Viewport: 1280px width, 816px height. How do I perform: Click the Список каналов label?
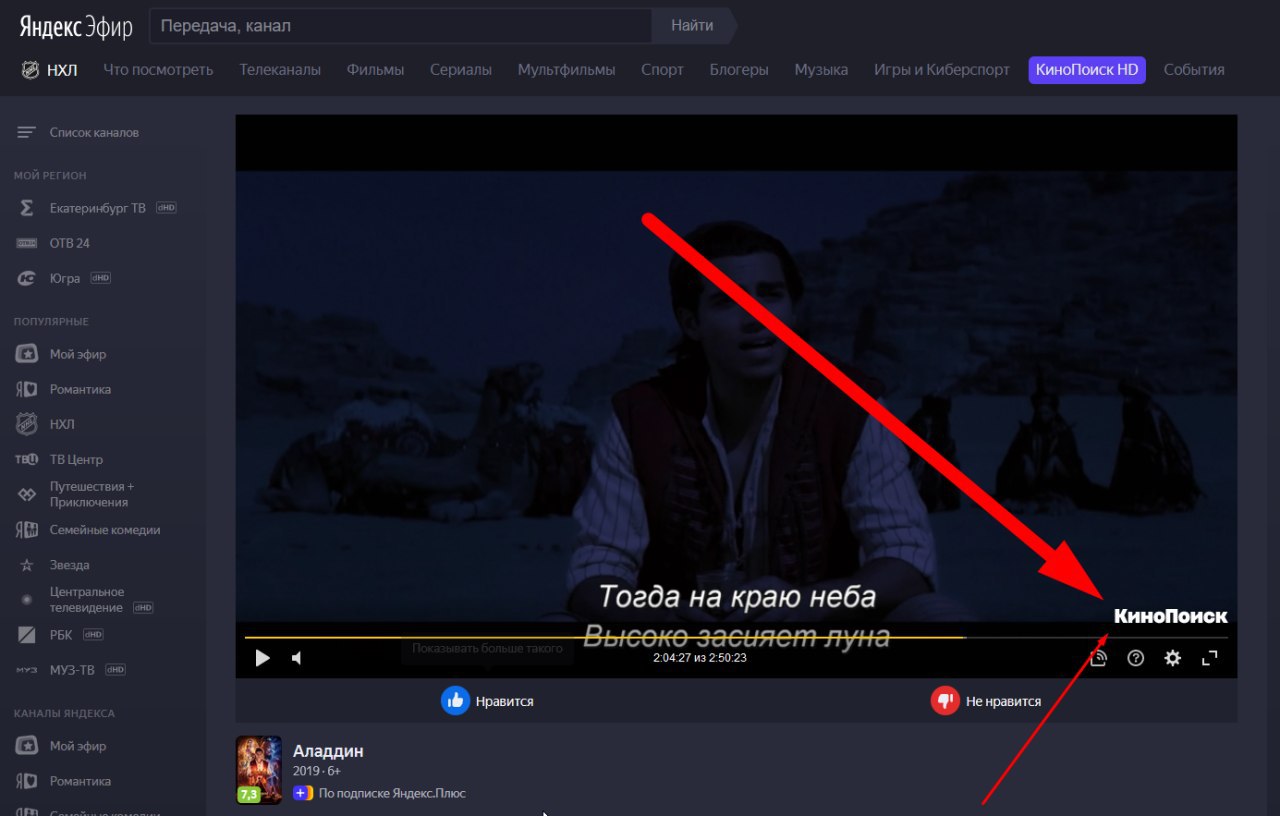coord(94,132)
